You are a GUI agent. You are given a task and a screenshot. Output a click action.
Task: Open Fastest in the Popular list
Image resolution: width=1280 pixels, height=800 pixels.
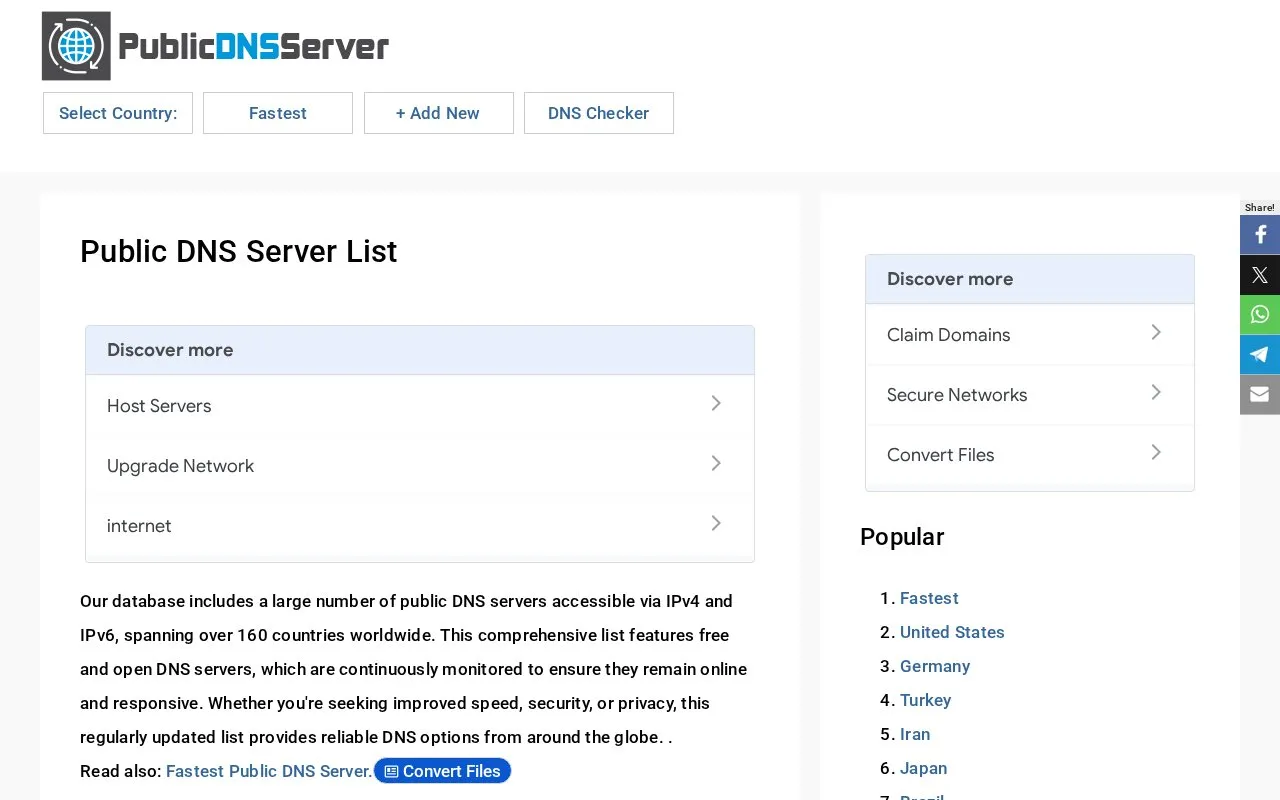pyautogui.click(x=929, y=598)
